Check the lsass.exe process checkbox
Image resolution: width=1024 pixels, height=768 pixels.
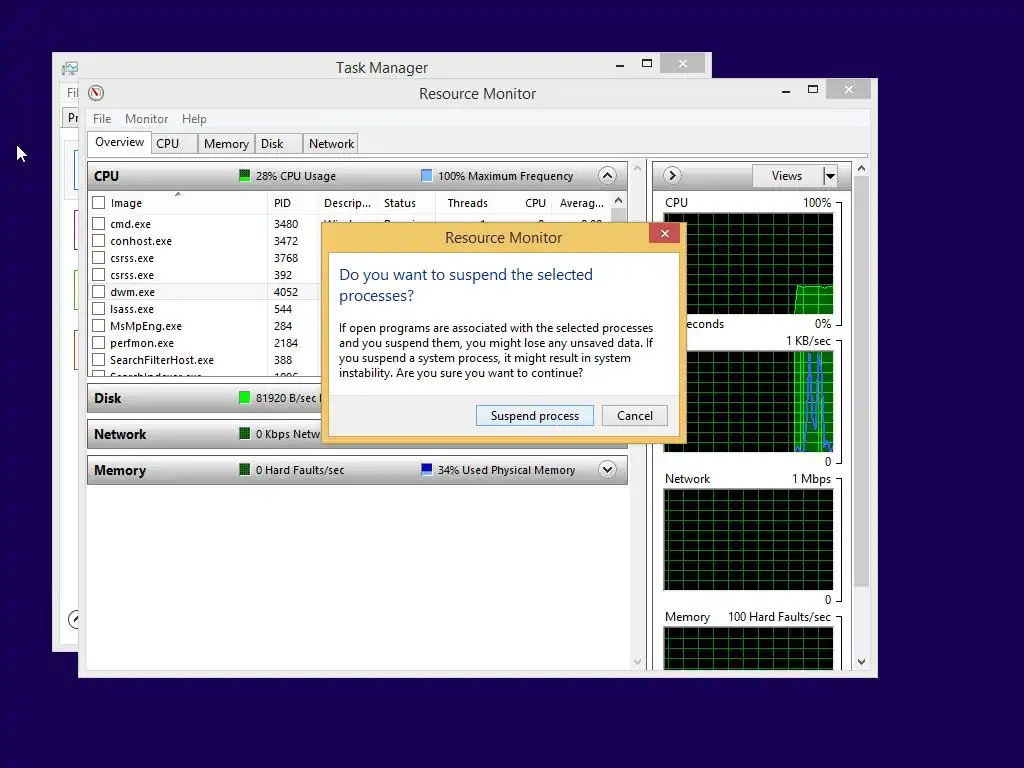99,309
